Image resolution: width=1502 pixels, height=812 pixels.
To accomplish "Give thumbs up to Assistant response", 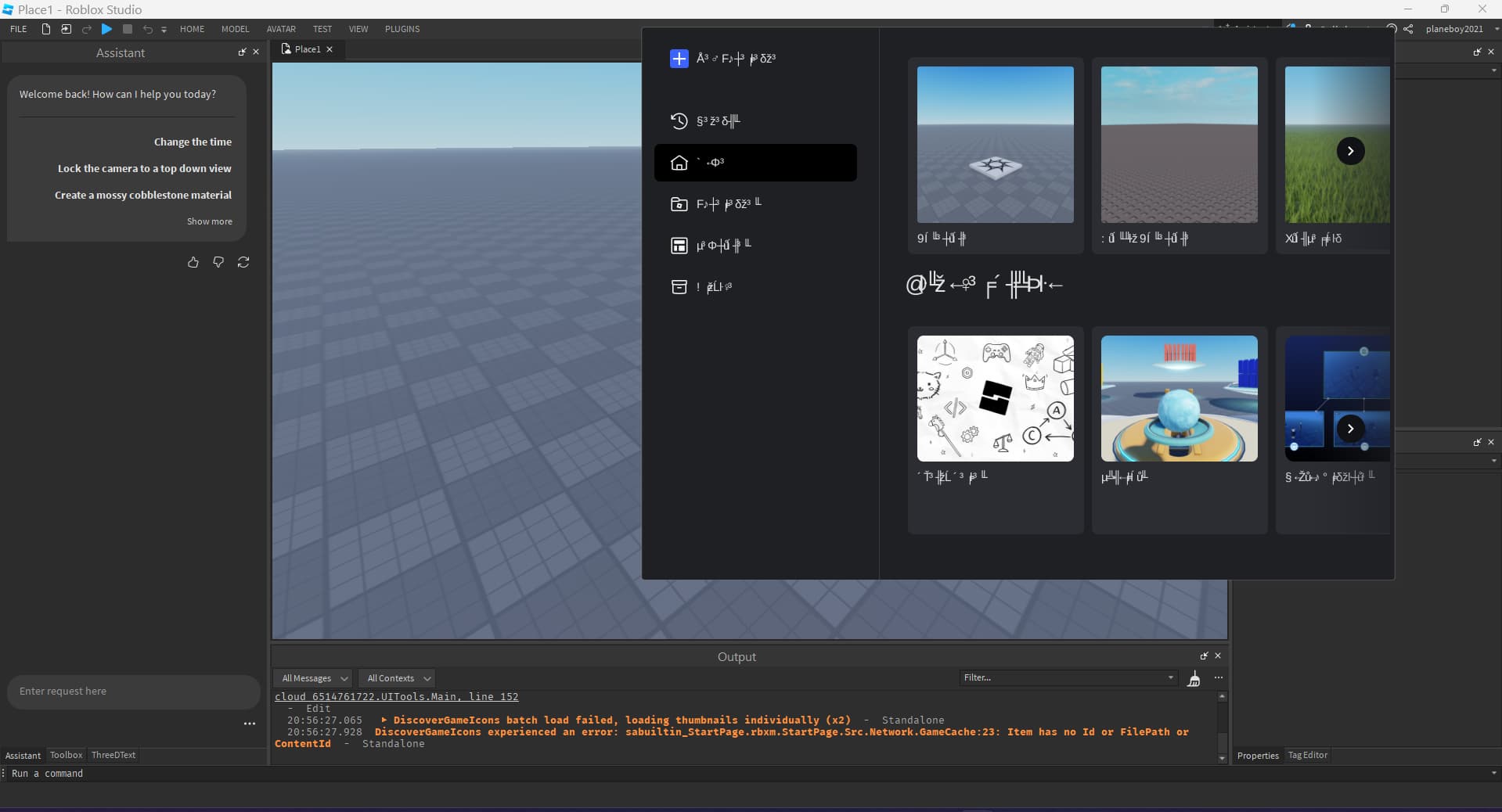I will pyautogui.click(x=193, y=262).
